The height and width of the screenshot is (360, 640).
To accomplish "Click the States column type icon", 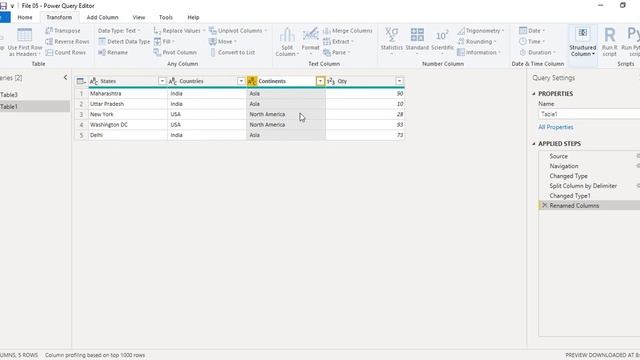I will [x=93, y=81].
